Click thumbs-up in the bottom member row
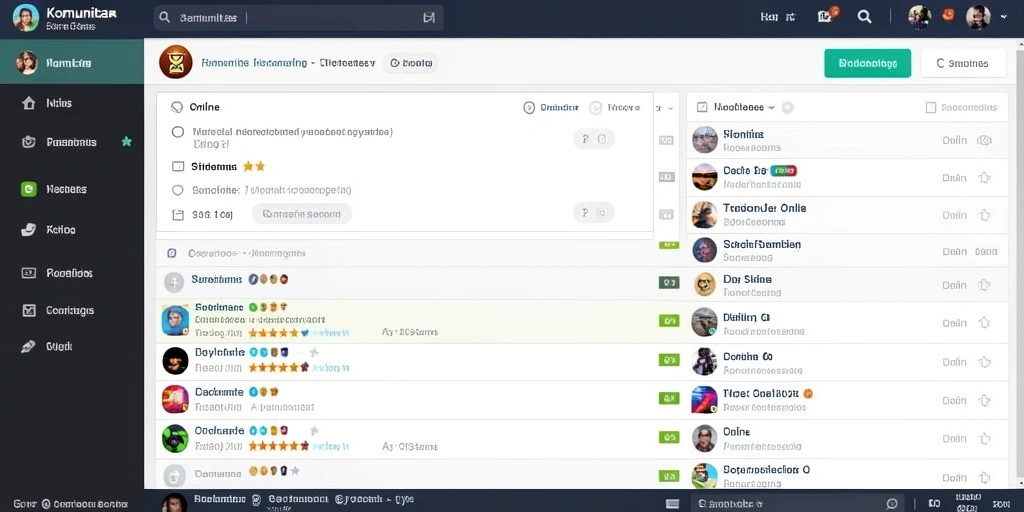The height and width of the screenshot is (512, 1024). pyautogui.click(x=984, y=478)
